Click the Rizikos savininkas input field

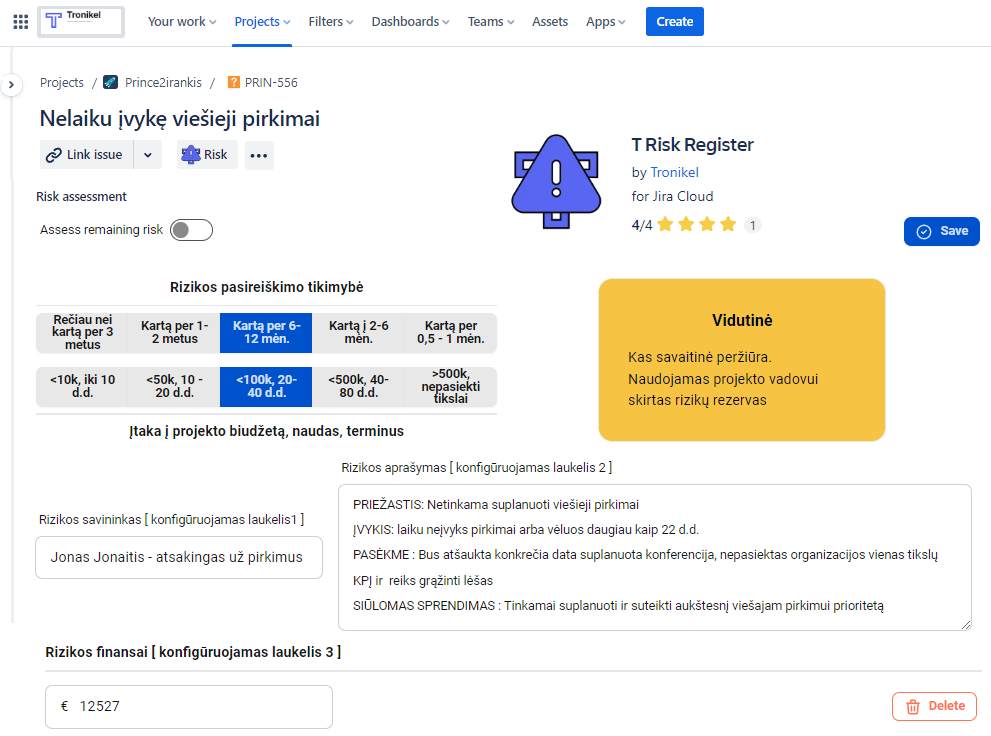click(179, 558)
